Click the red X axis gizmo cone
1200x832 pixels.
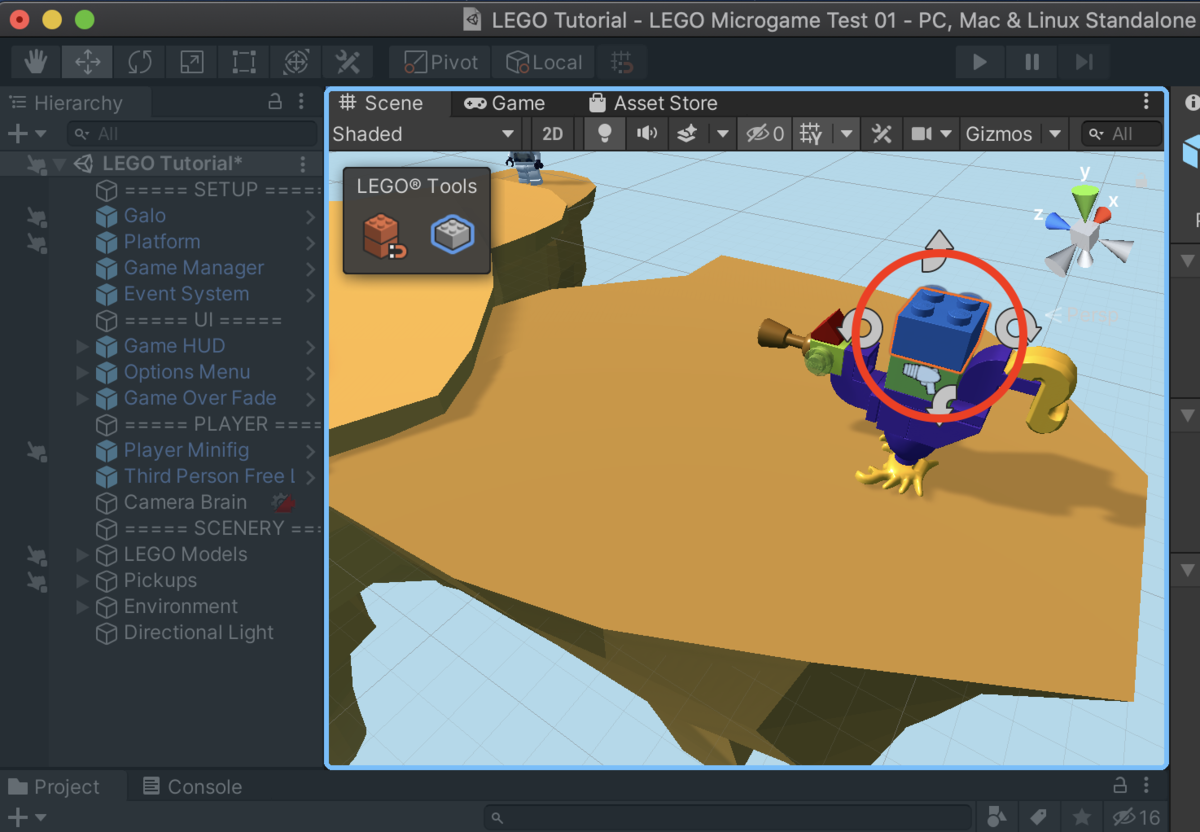[1101, 215]
